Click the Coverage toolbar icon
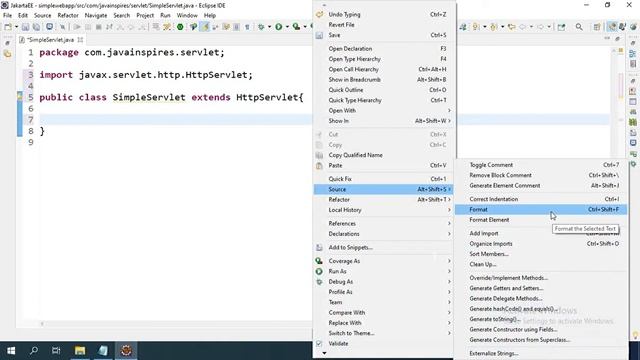This screenshot has width=640, height=360. click(x=296, y=27)
